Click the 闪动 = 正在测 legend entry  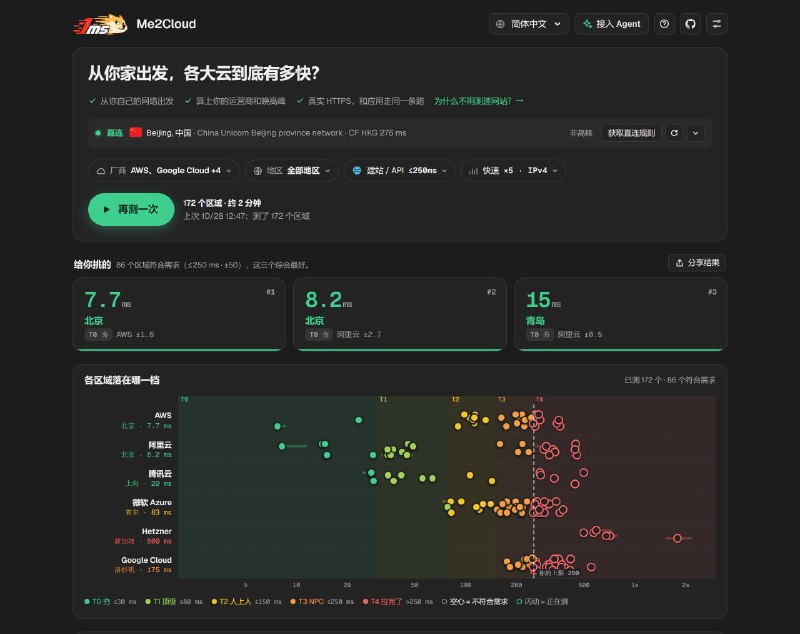click(542, 601)
